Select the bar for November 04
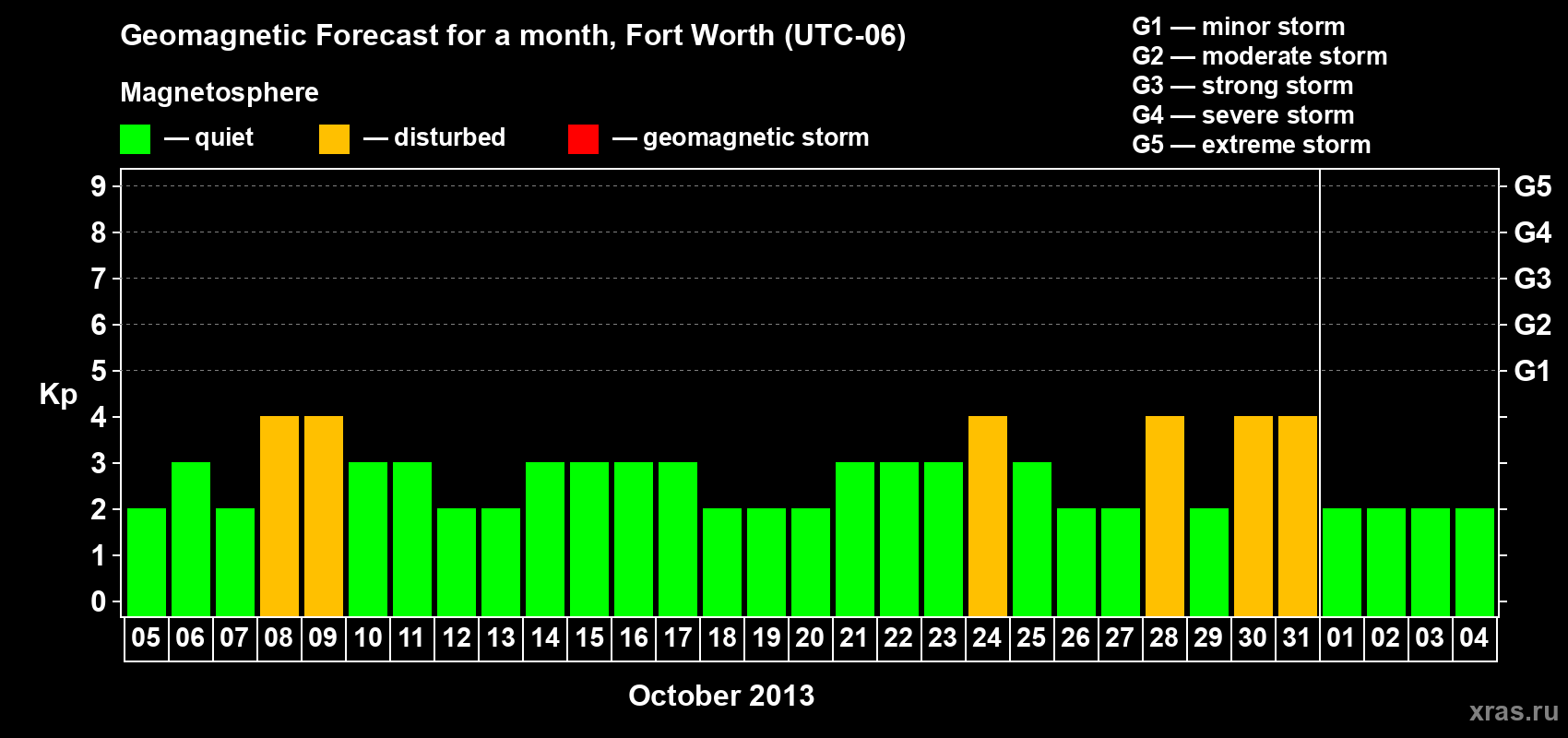This screenshot has width=1568, height=738. 1475,562
